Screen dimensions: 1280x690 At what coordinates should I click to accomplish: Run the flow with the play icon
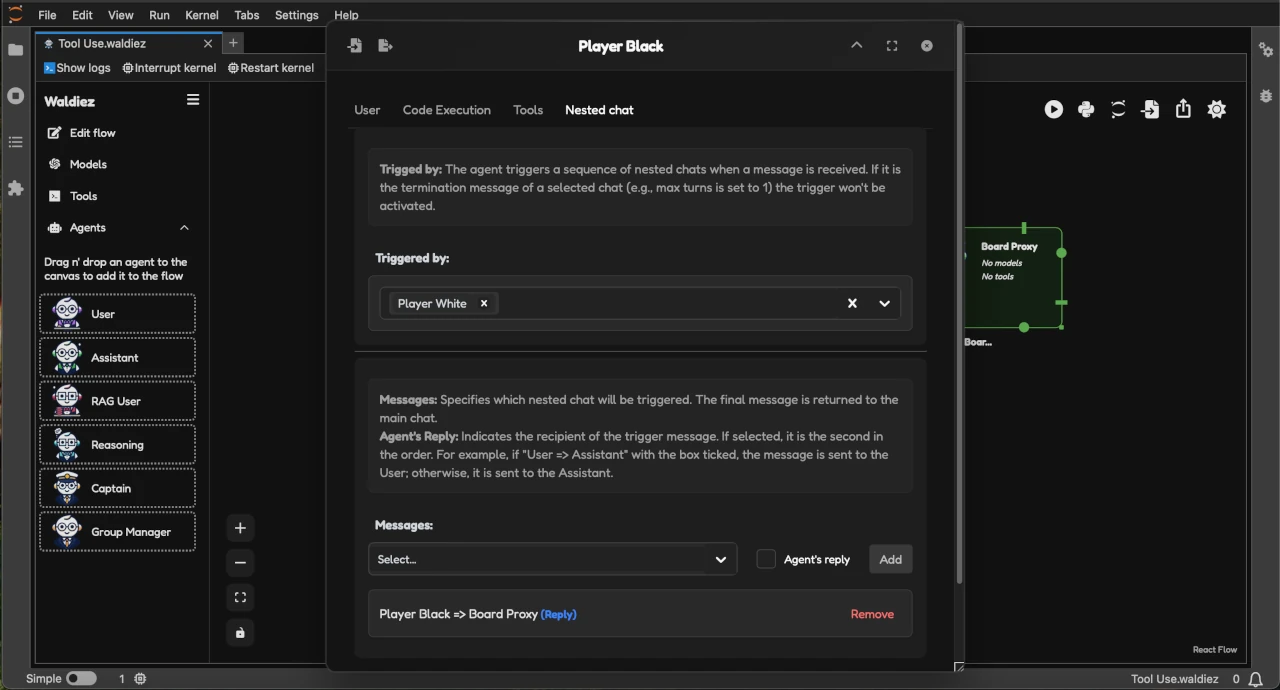click(1053, 109)
